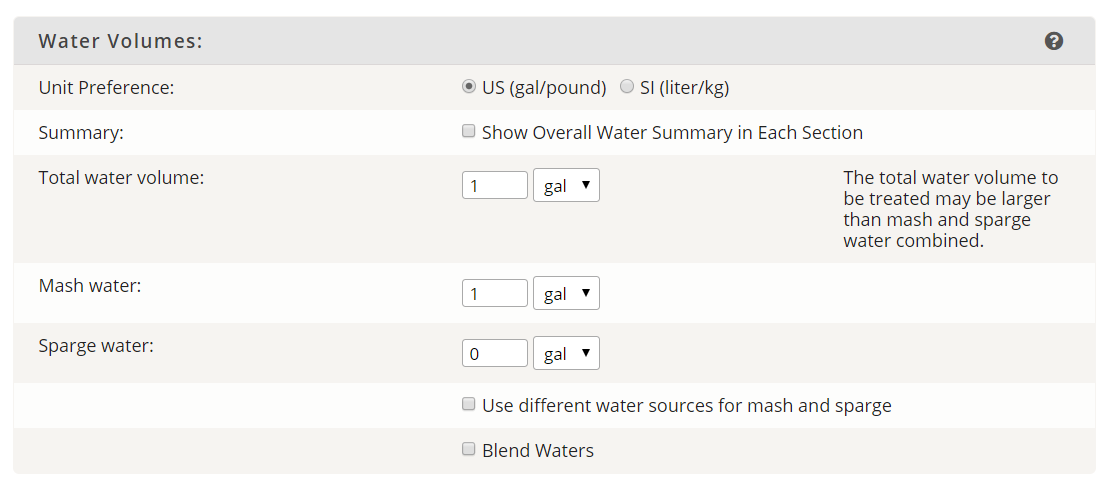The height and width of the screenshot is (481, 1109).
Task: Click the total water volume explanatory note
Action: tap(951, 209)
